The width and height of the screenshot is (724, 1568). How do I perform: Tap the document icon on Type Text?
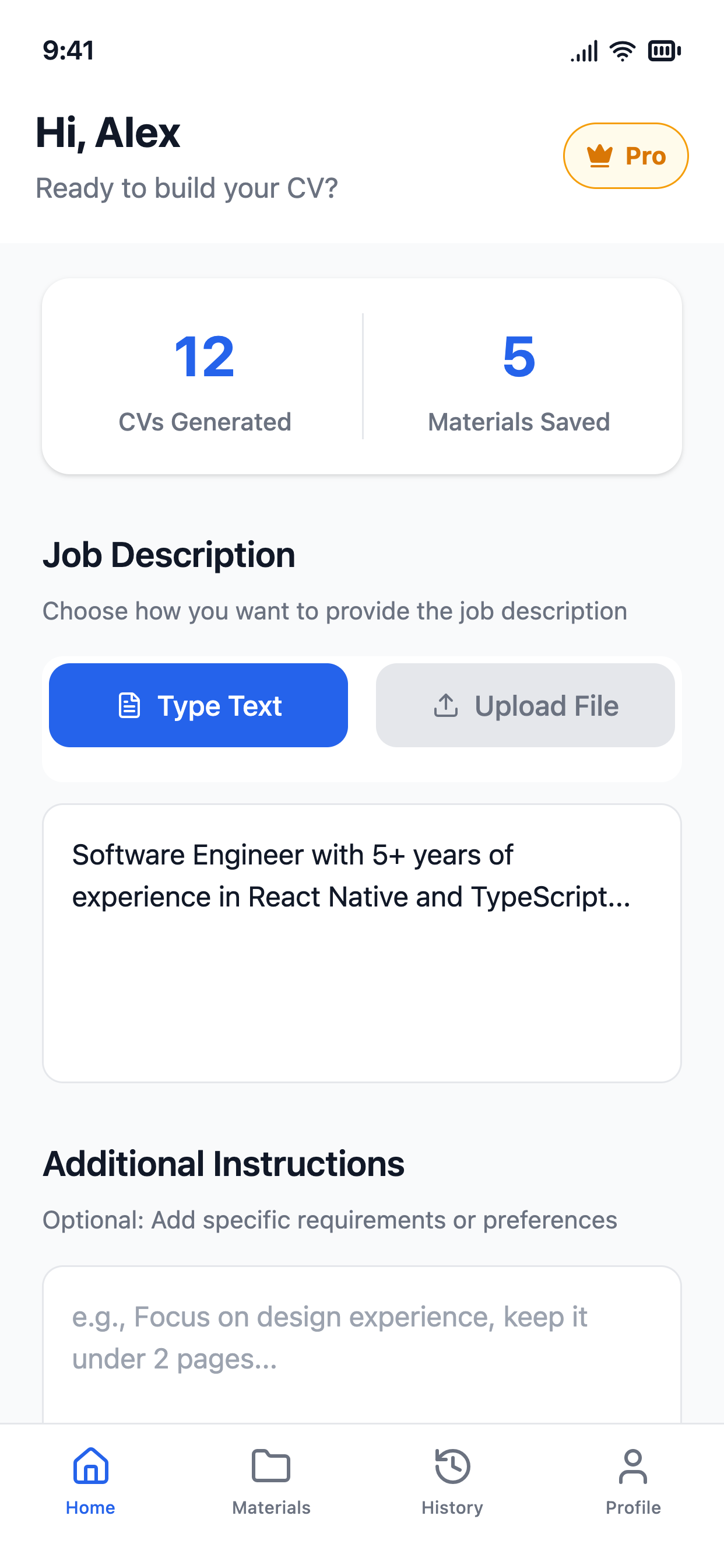click(129, 705)
